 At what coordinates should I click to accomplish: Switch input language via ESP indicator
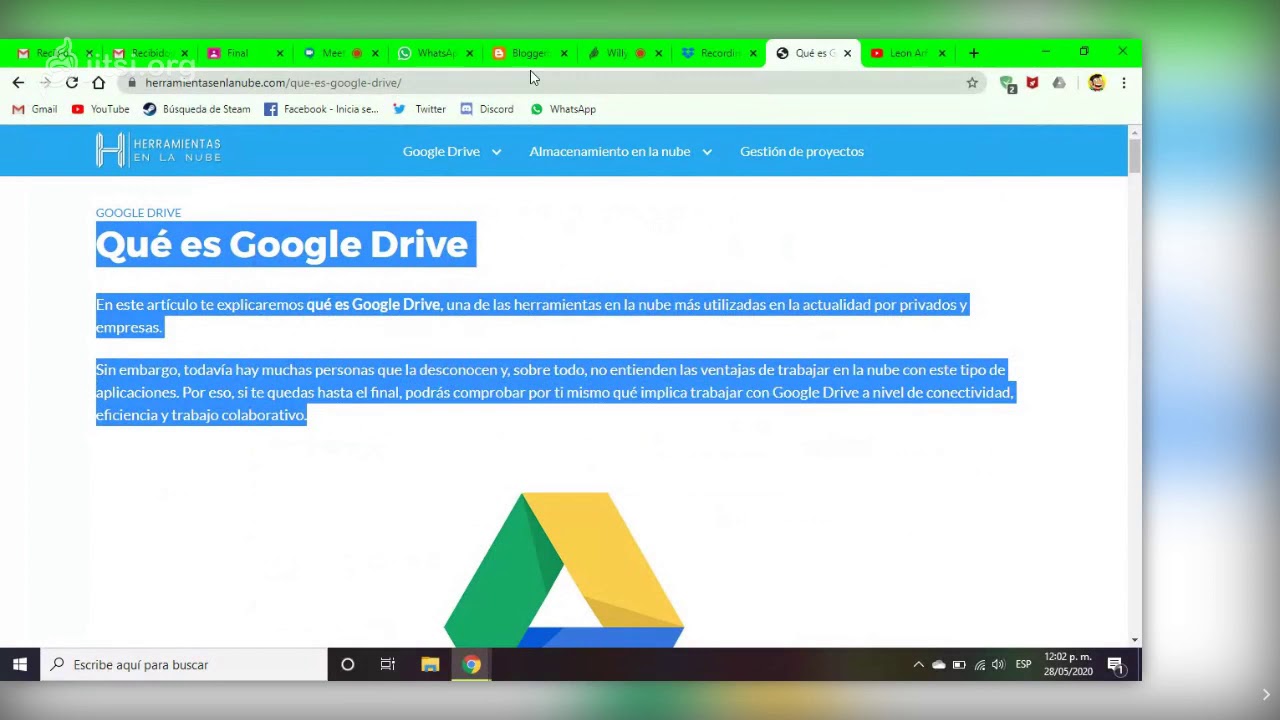click(1023, 665)
